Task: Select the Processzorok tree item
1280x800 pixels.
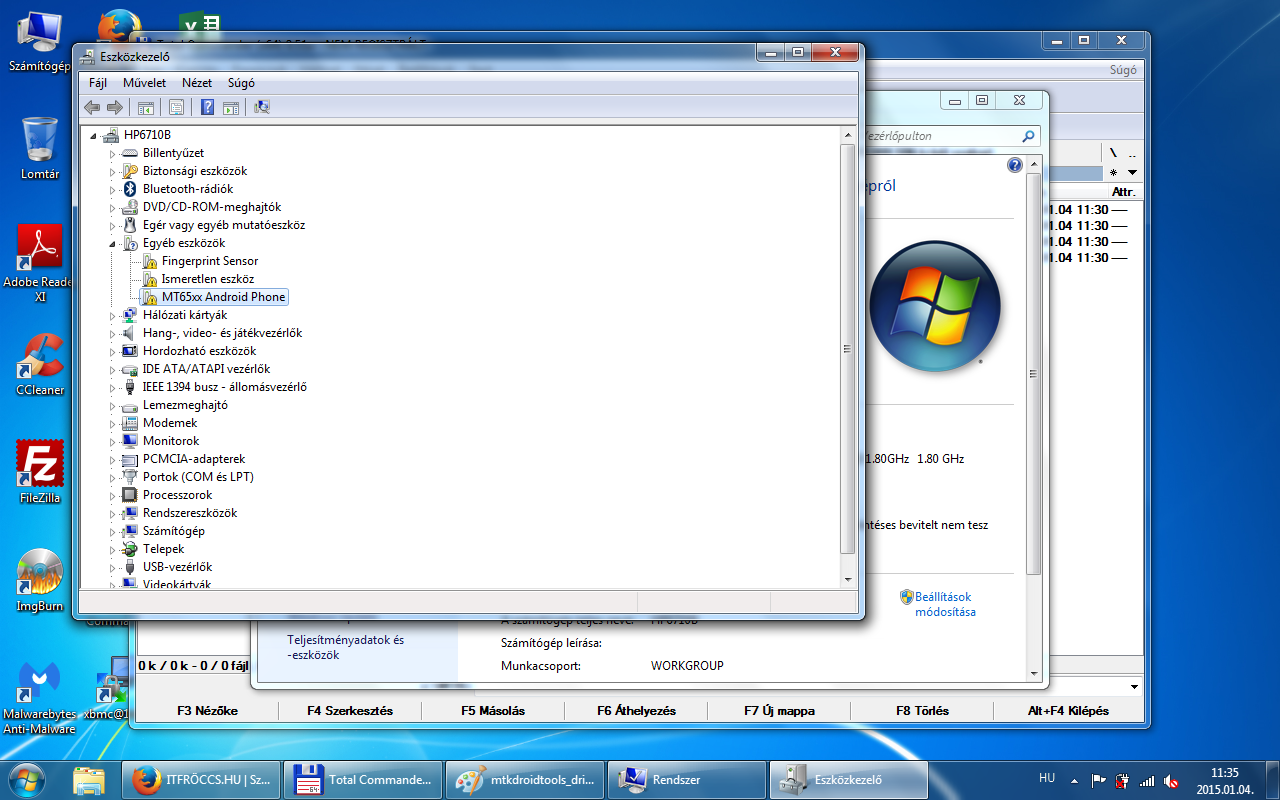Action: coord(177,495)
